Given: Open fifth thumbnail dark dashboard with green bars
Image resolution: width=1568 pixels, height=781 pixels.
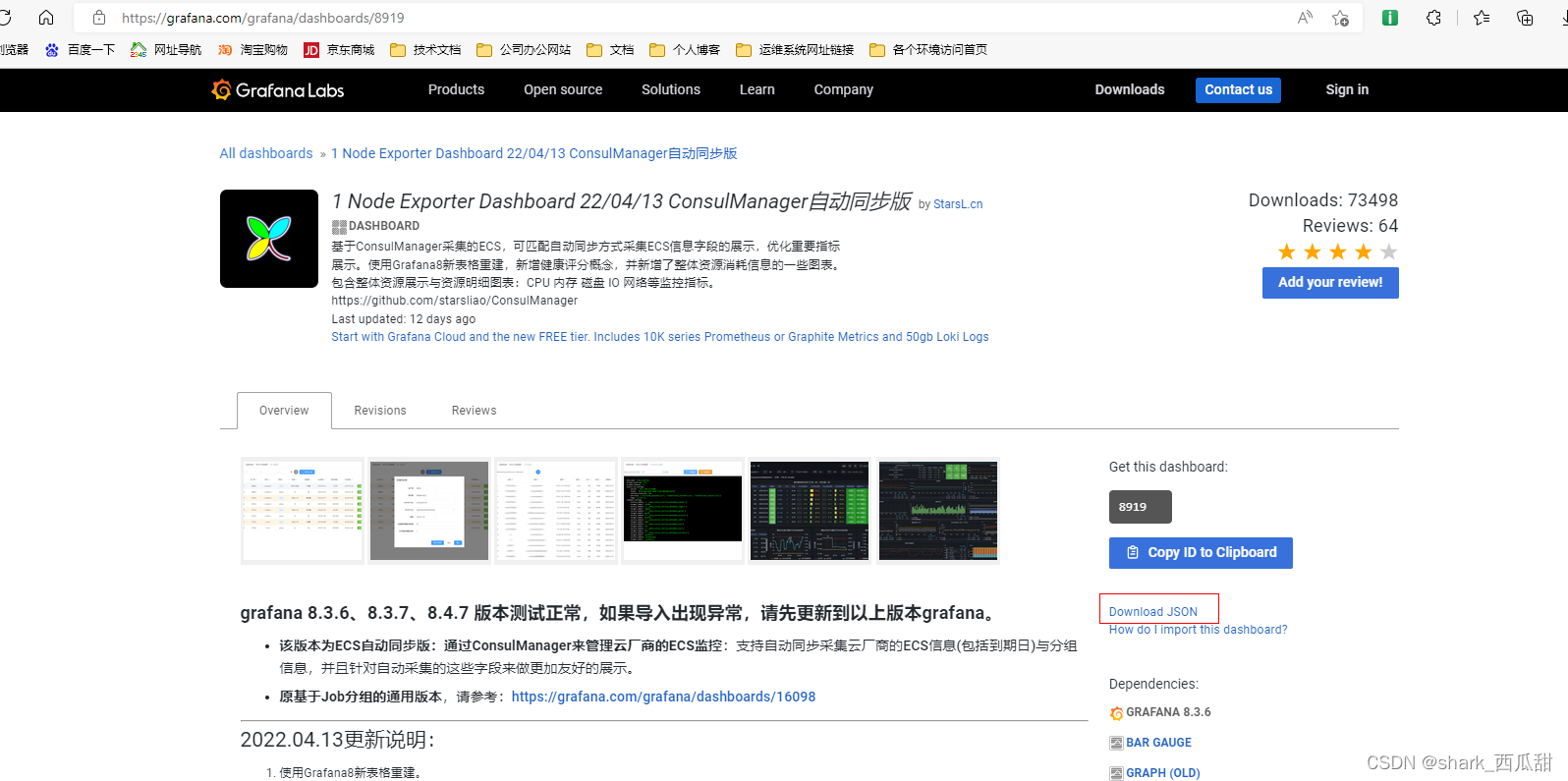Looking at the screenshot, I should (810, 511).
